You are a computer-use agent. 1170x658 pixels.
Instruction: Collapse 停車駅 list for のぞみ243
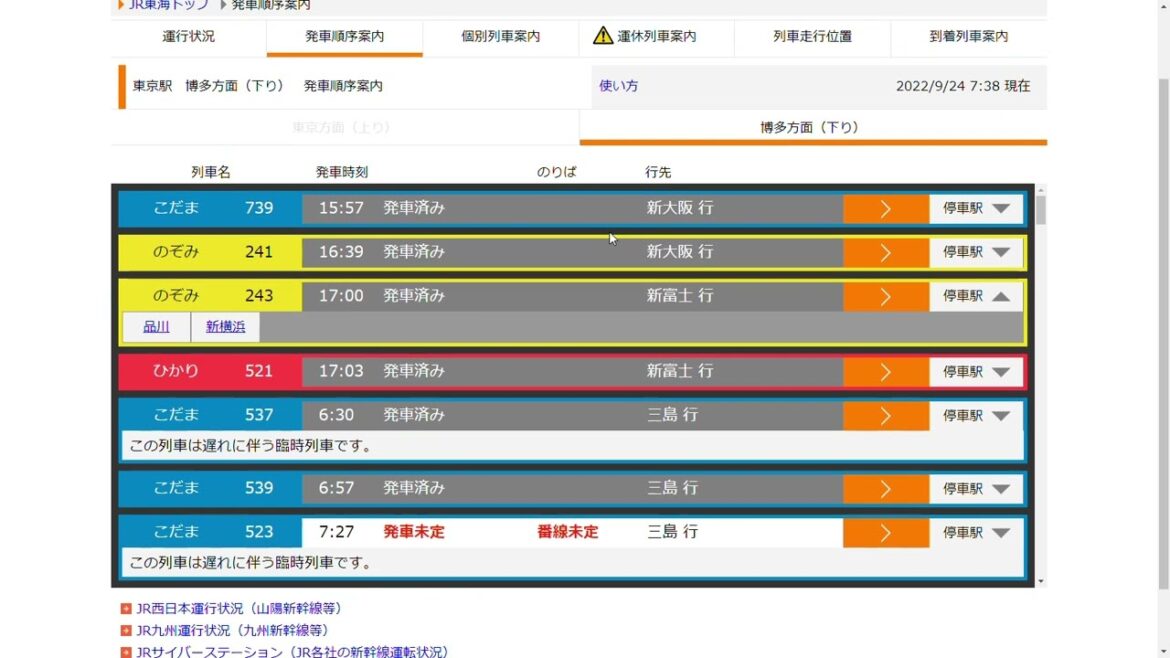pyautogui.click(x=975, y=295)
